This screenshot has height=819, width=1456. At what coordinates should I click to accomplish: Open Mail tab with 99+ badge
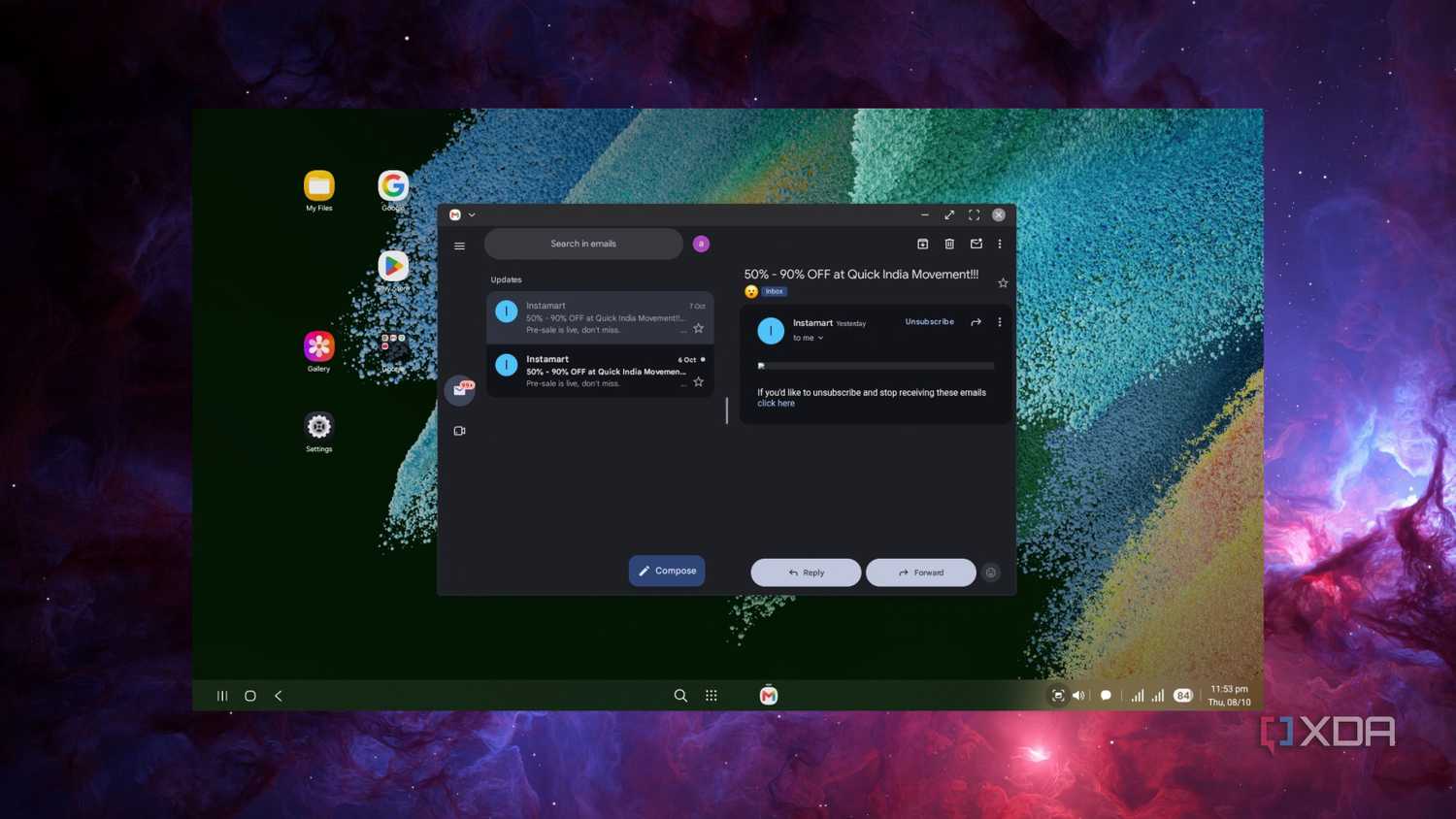[460, 389]
